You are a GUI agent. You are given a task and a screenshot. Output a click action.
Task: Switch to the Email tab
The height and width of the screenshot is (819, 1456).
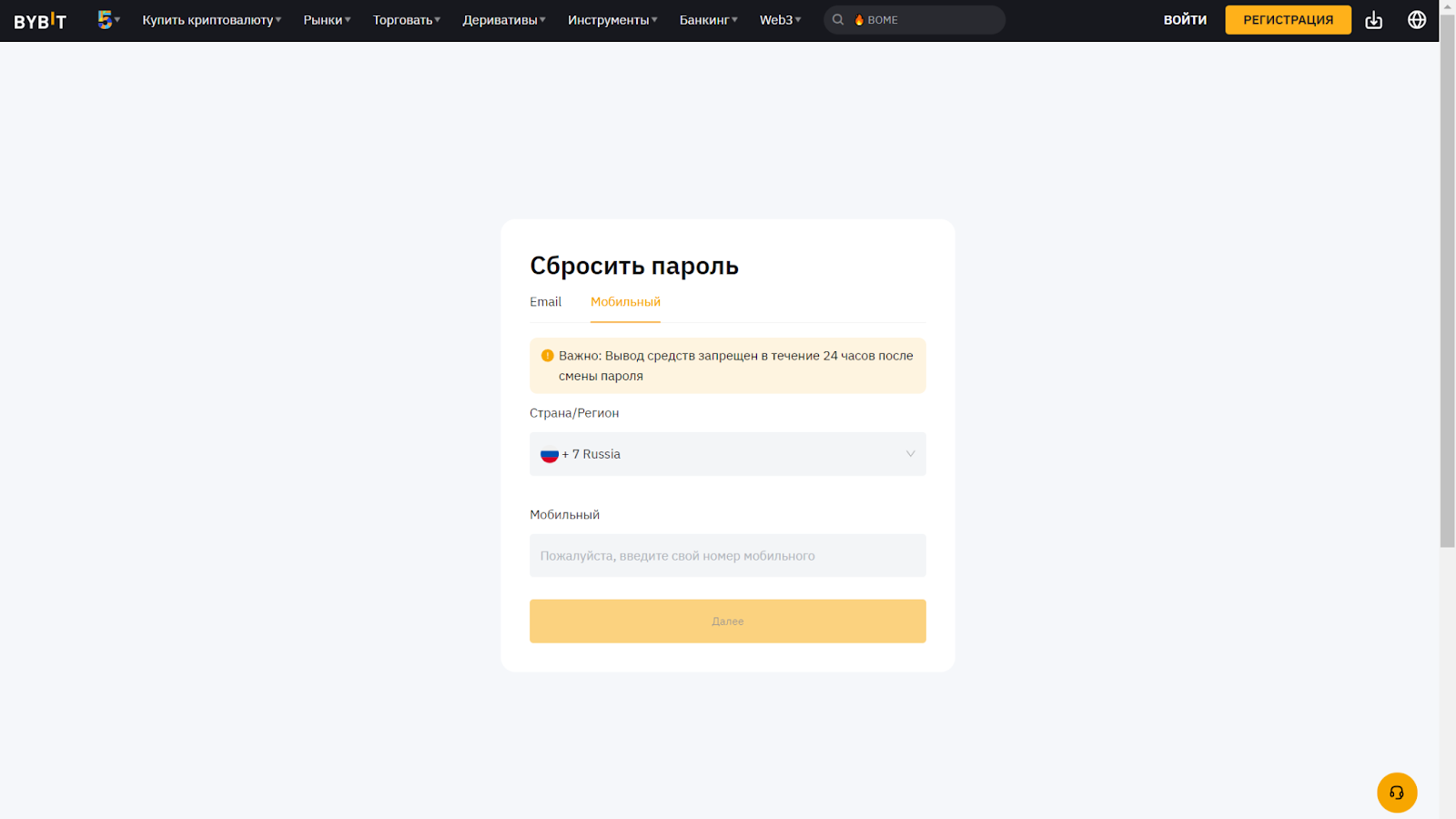545,302
